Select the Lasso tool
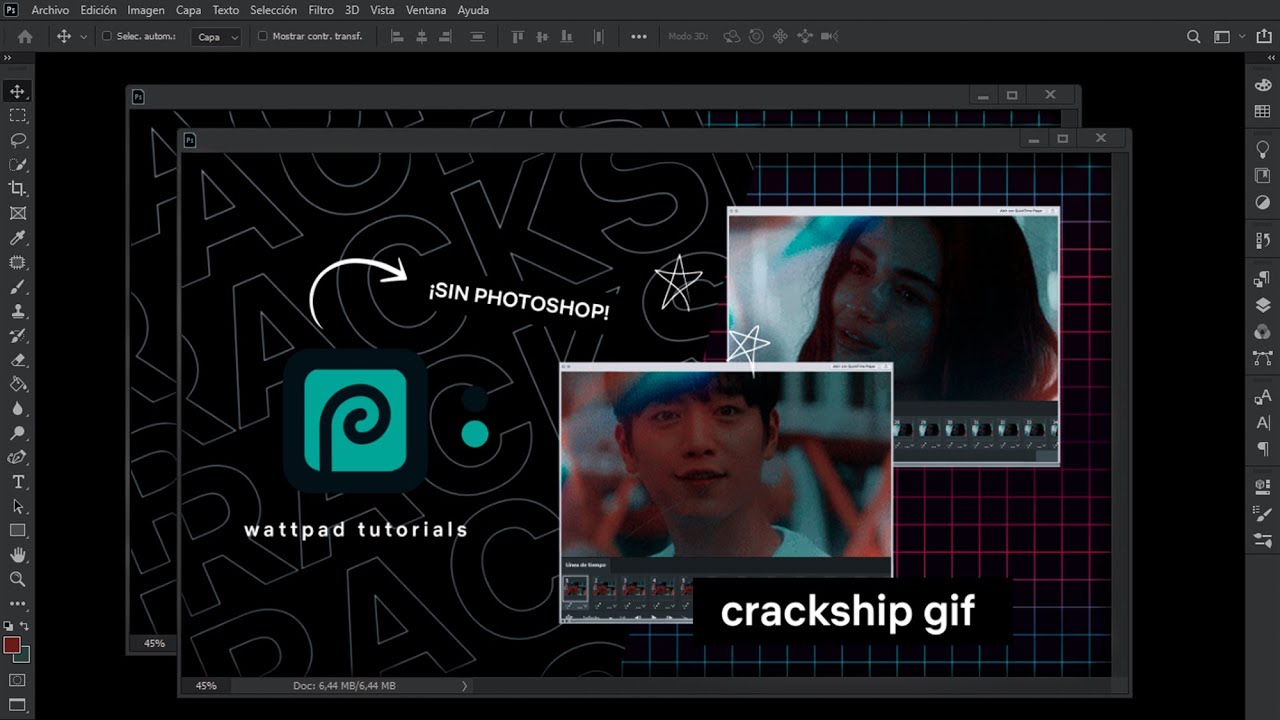This screenshot has height=720, width=1280. point(17,140)
